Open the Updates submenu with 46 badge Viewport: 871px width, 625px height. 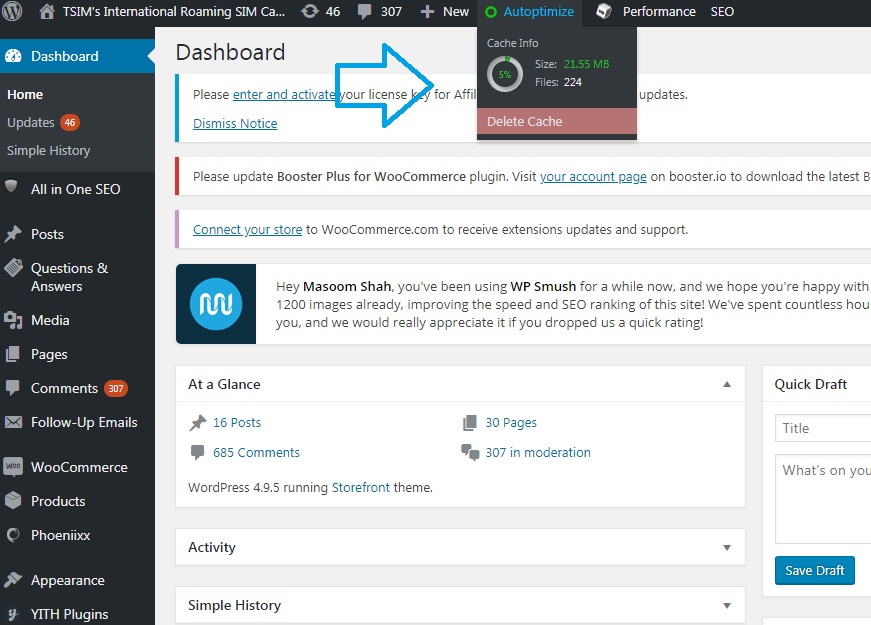point(43,122)
